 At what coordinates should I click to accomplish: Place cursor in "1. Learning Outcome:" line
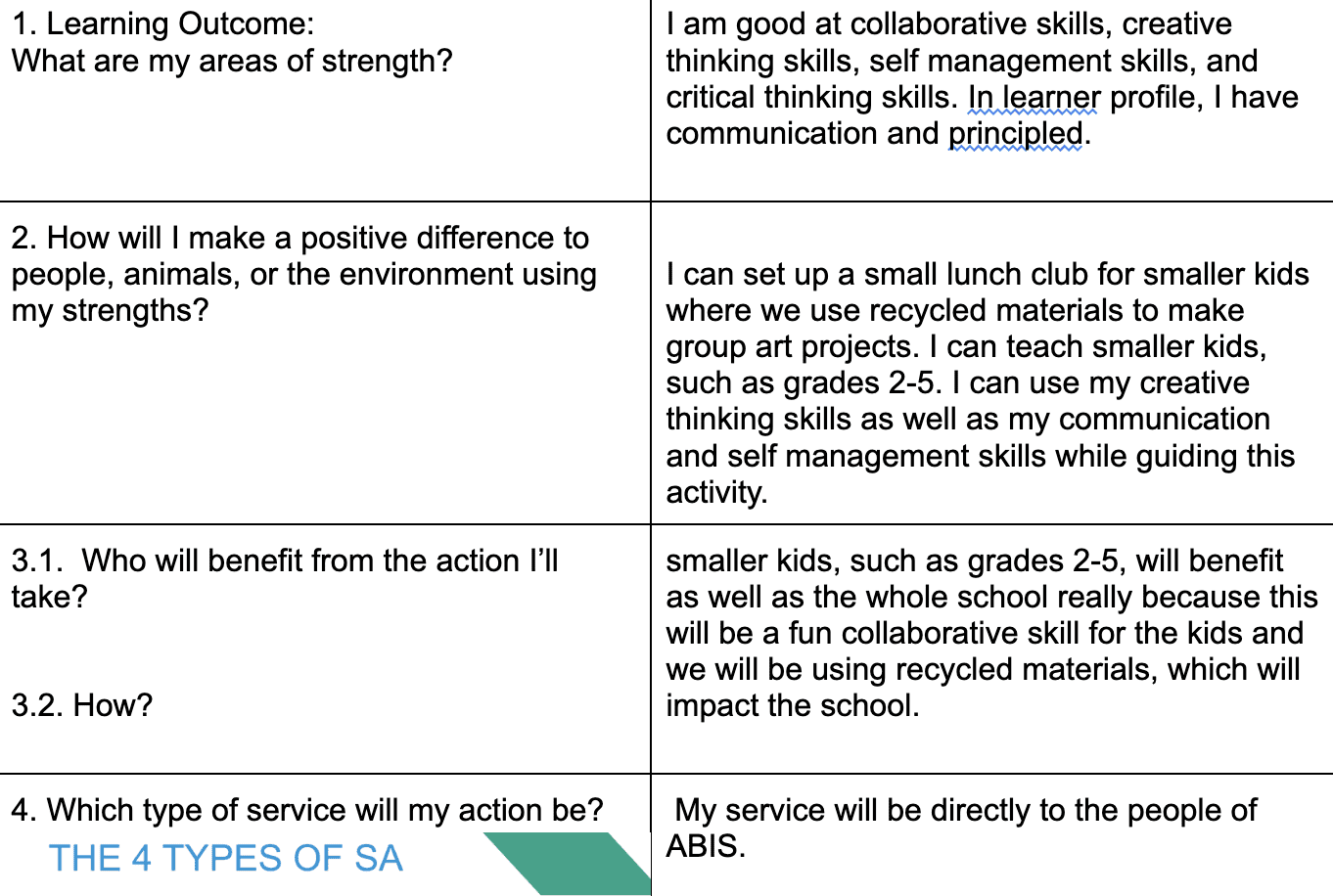(163, 24)
